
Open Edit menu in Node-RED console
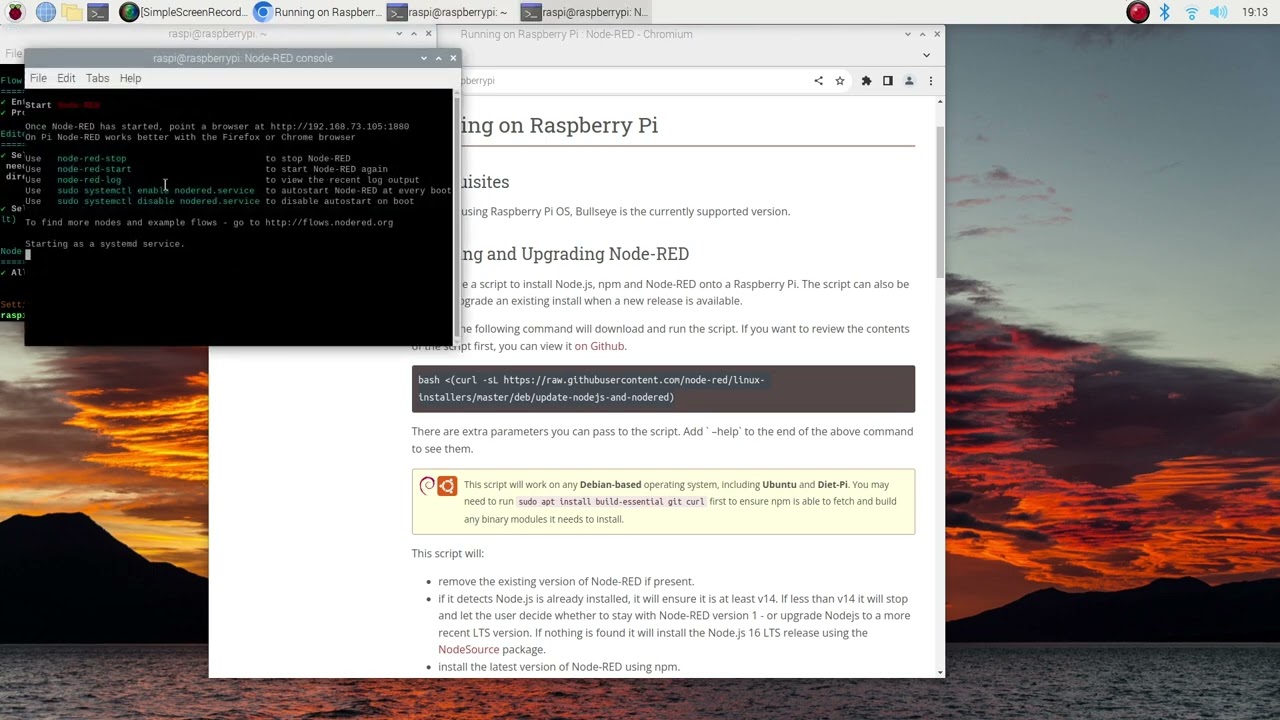click(x=66, y=78)
